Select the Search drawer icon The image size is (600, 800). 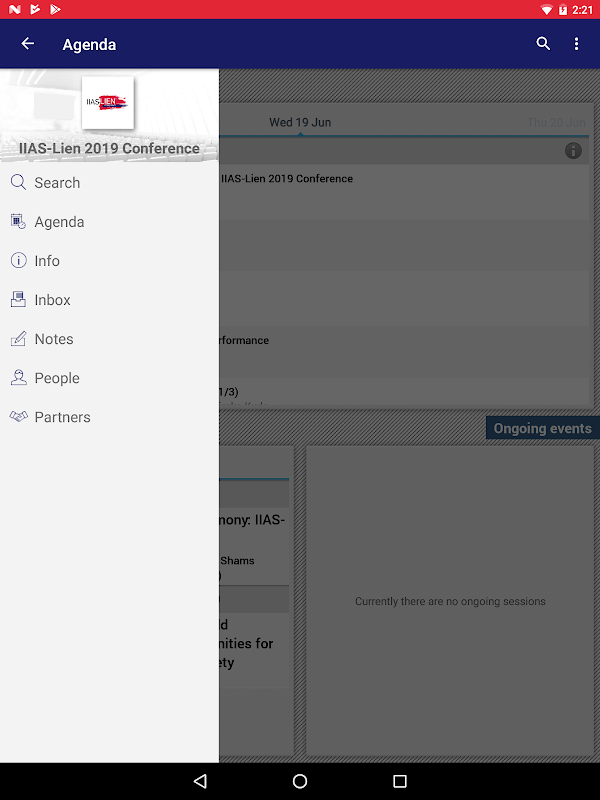tap(18, 182)
